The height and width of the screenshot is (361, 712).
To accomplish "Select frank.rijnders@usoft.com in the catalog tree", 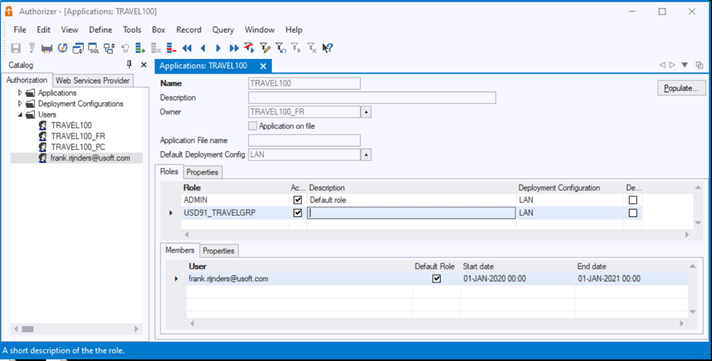I will pos(90,158).
